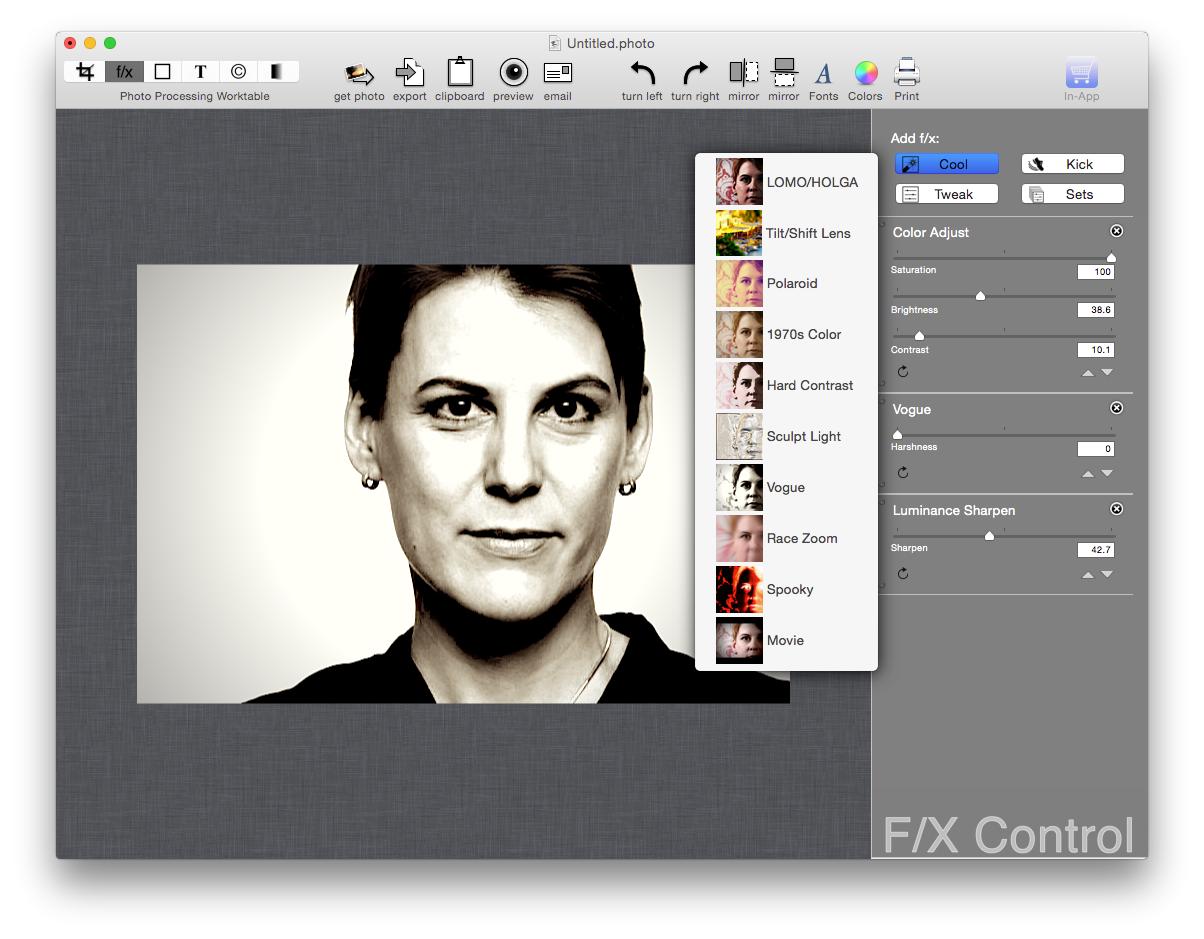
Task: Open the Kick effects menu
Action: (x=1073, y=164)
